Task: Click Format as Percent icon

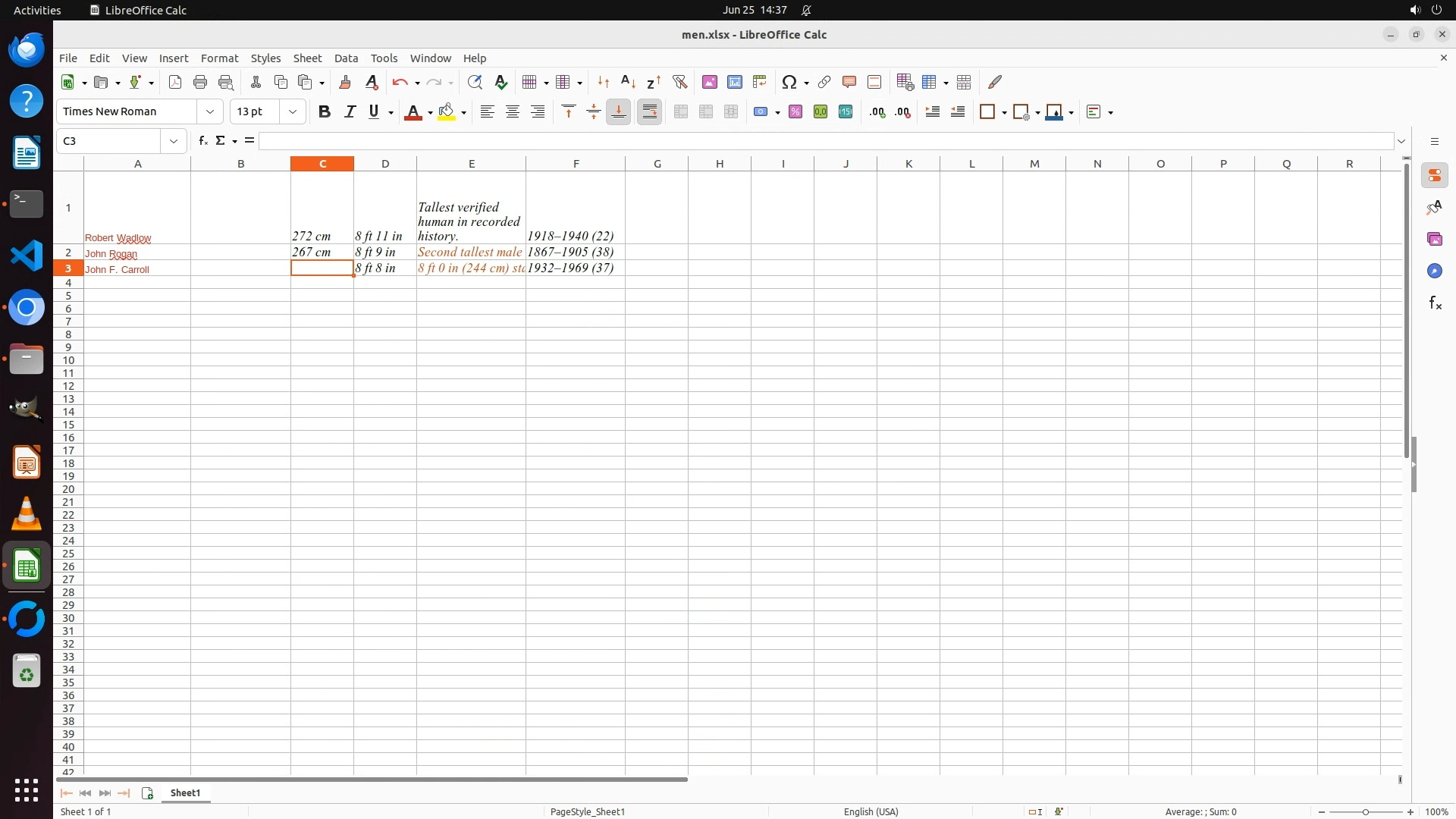Action: (795, 112)
